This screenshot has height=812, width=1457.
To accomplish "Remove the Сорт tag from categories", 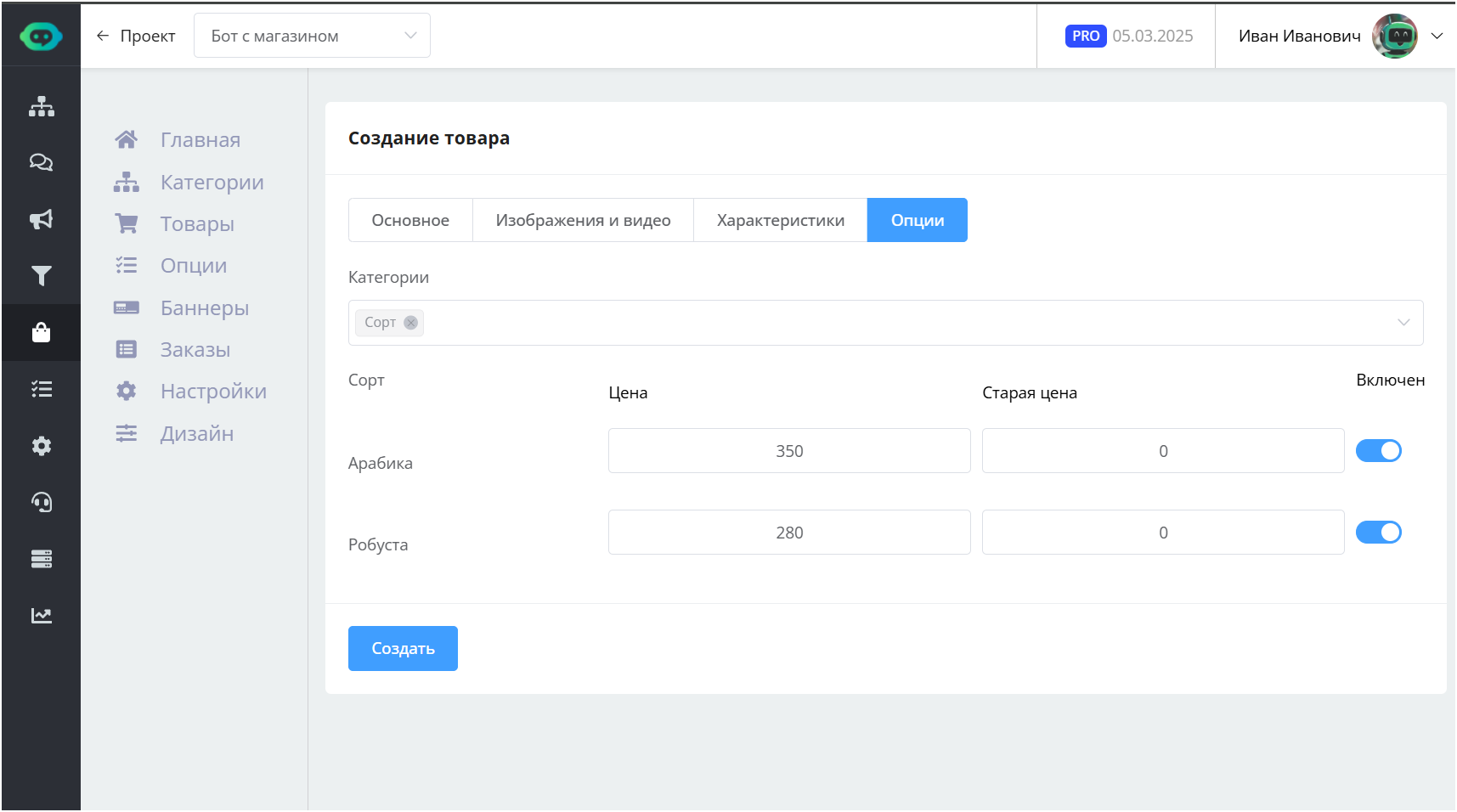I will [410, 323].
